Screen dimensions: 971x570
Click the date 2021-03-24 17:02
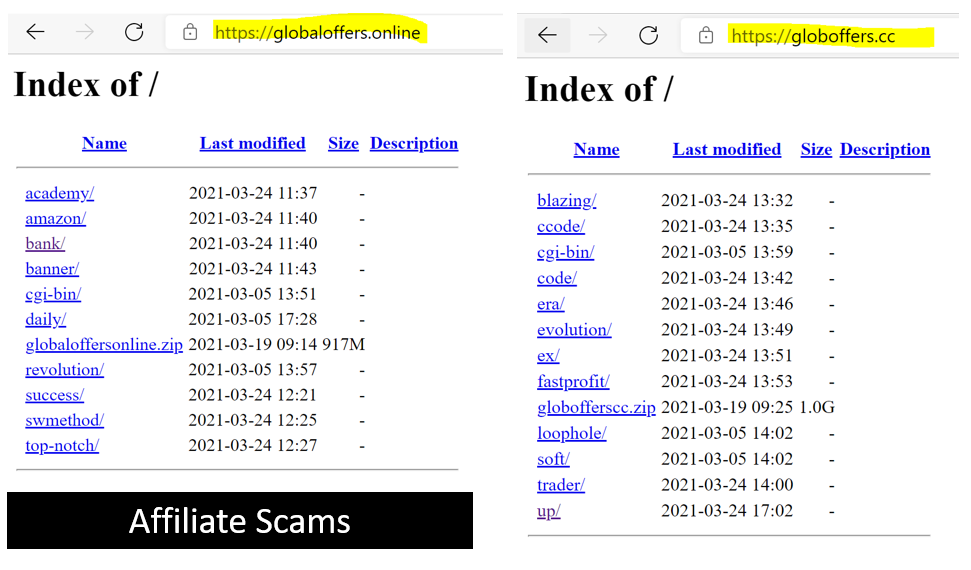click(727, 511)
